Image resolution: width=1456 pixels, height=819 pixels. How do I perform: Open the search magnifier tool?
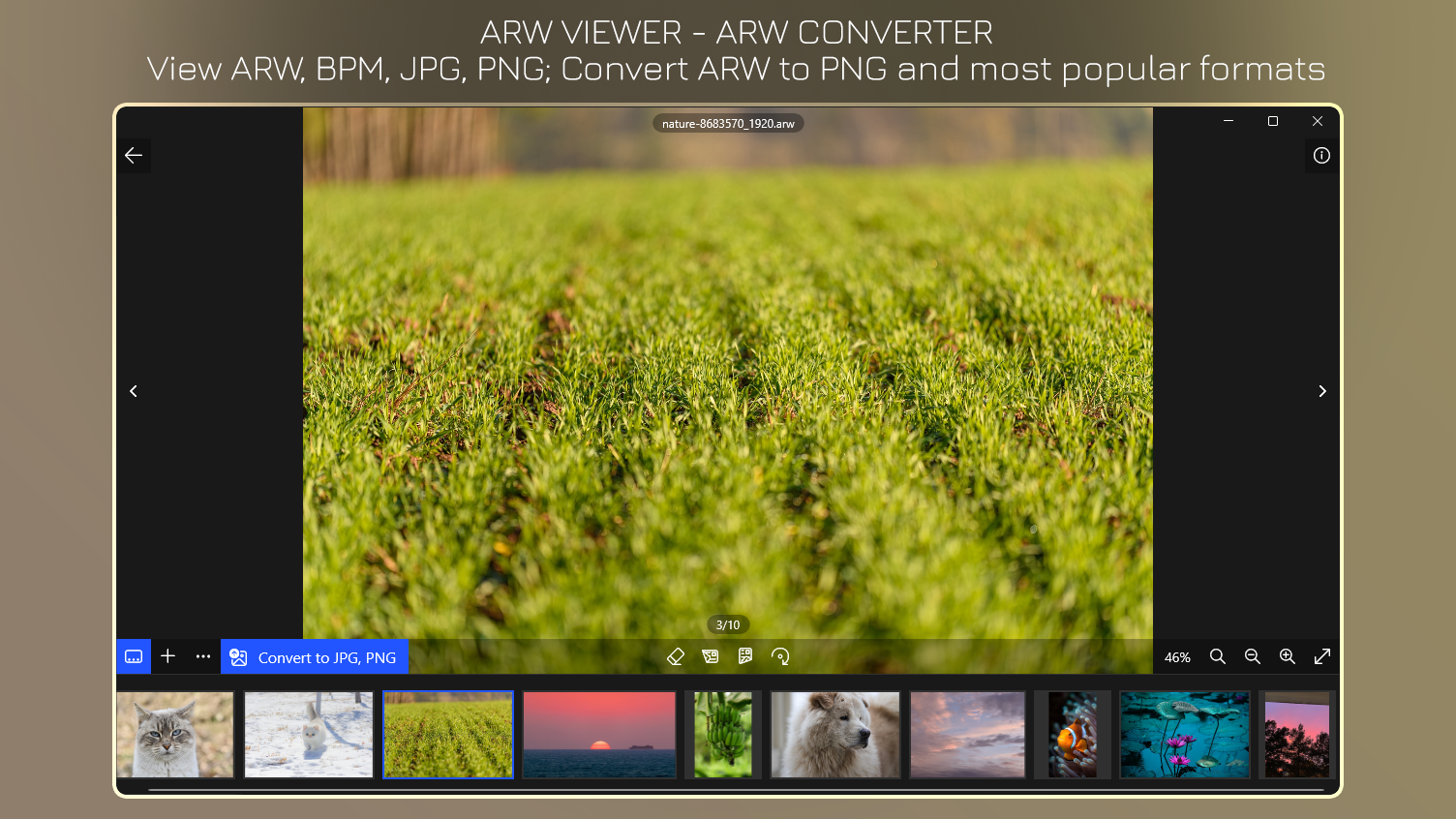click(1218, 656)
